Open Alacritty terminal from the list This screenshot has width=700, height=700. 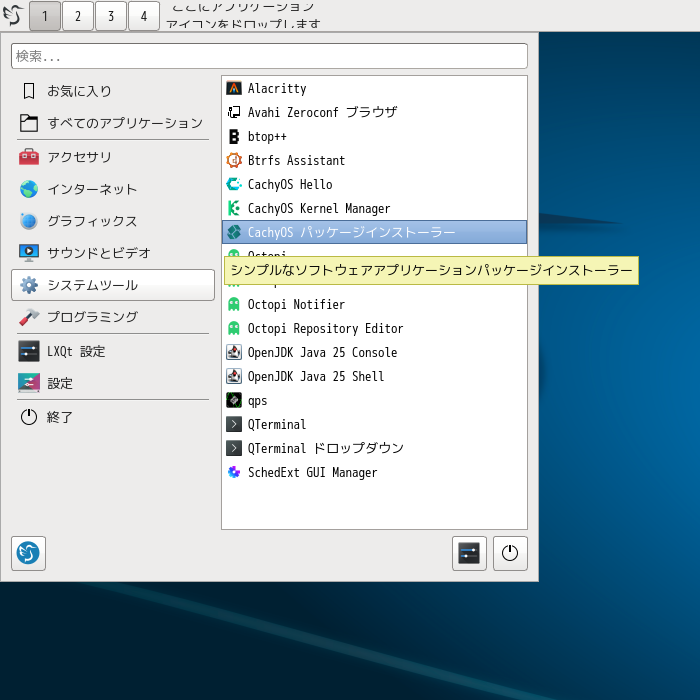point(374,88)
